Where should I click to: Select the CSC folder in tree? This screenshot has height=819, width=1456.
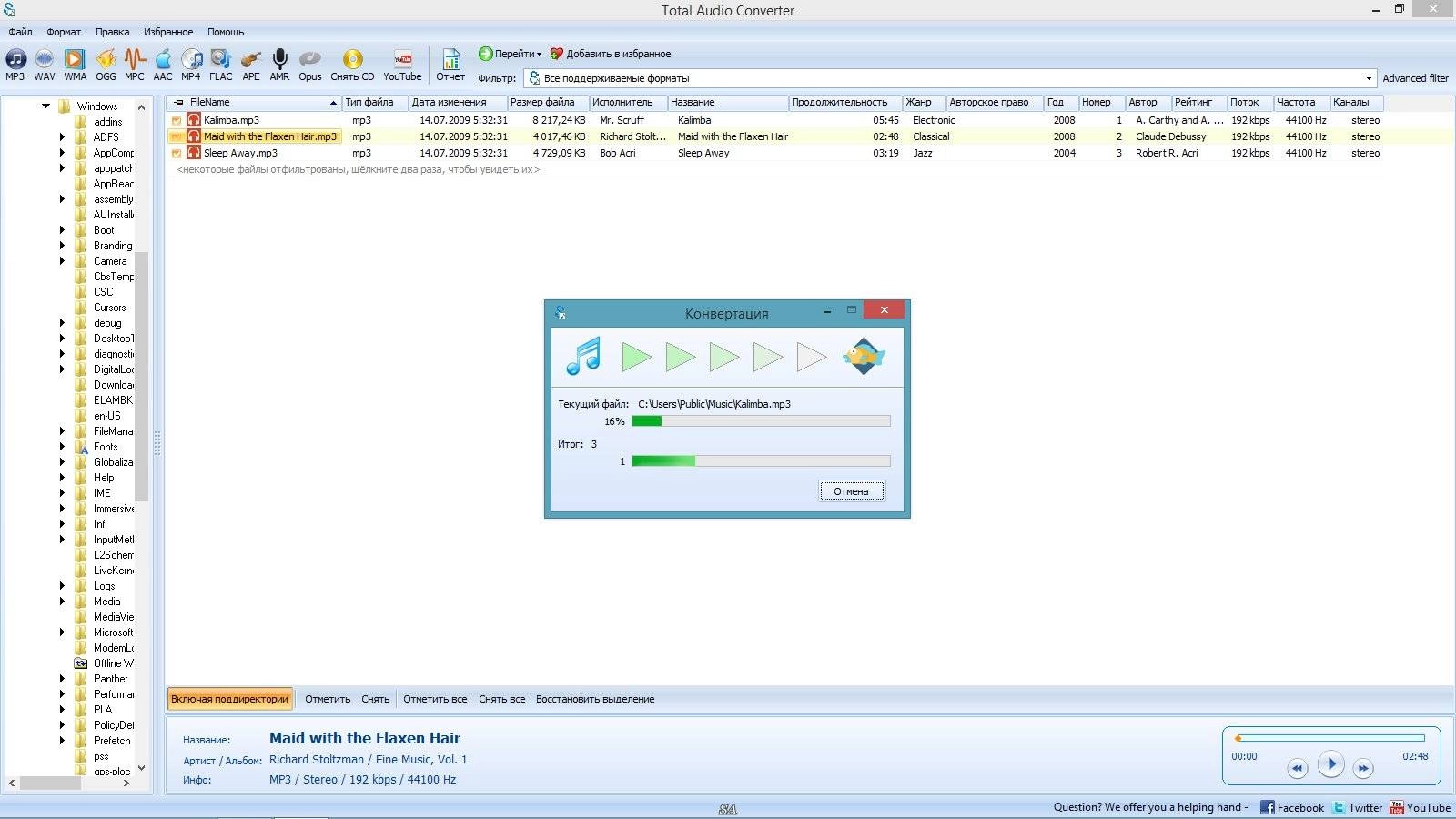pyautogui.click(x=103, y=292)
